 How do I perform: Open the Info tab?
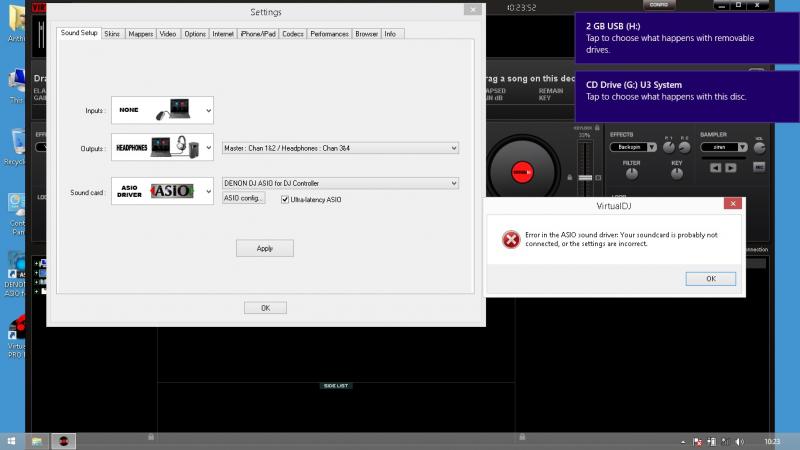pos(390,34)
